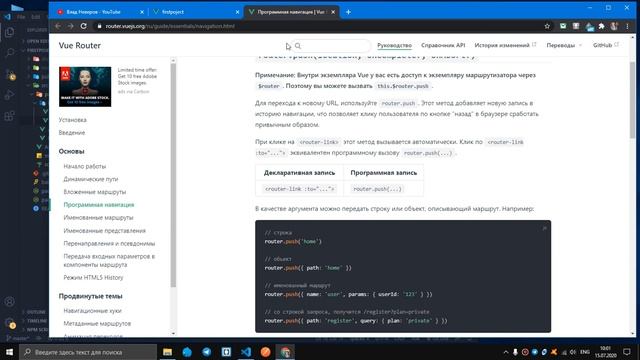
Task: Open Chrome from the taskbar
Action: 285,352
